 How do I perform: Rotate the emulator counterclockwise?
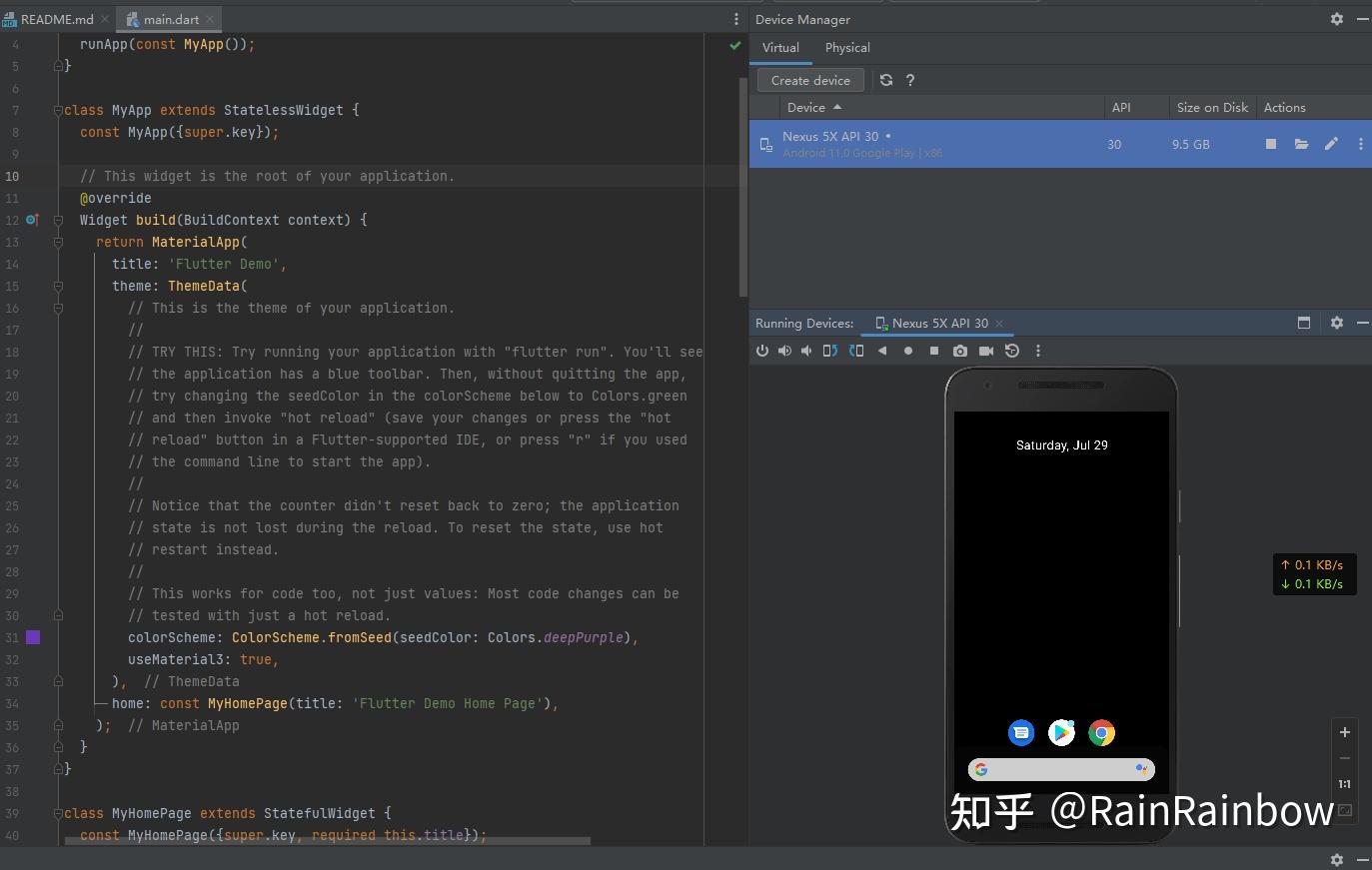(830, 351)
